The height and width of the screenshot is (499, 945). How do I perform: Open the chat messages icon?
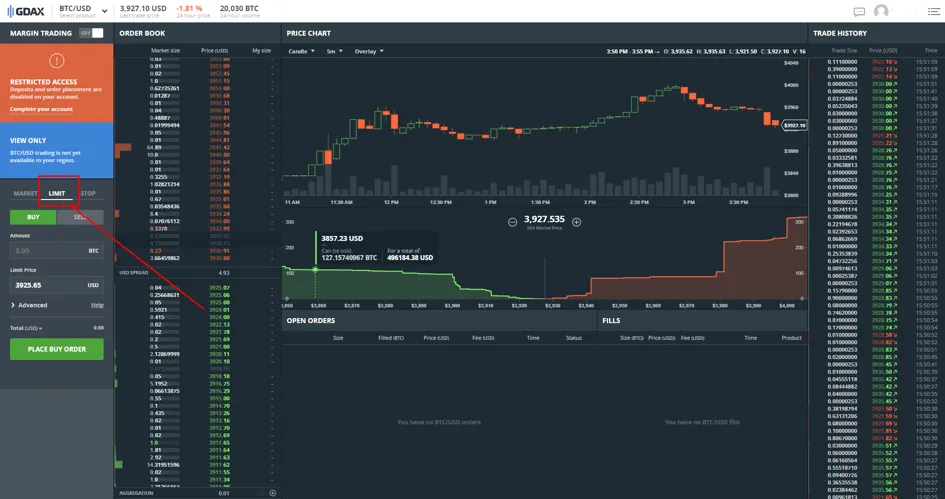click(859, 11)
